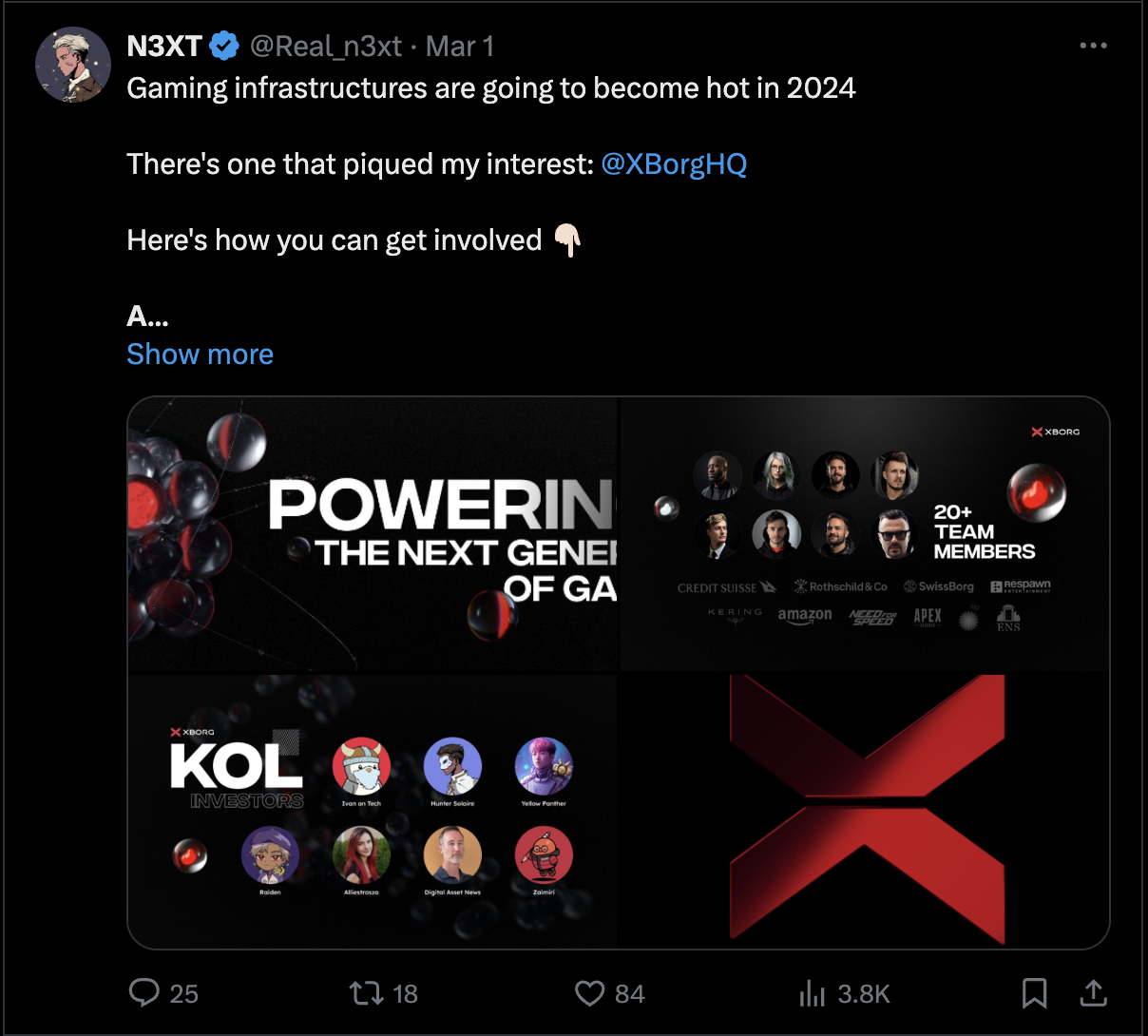Click the blue verified badge
The height and width of the screenshot is (1036, 1148).
click(x=224, y=46)
